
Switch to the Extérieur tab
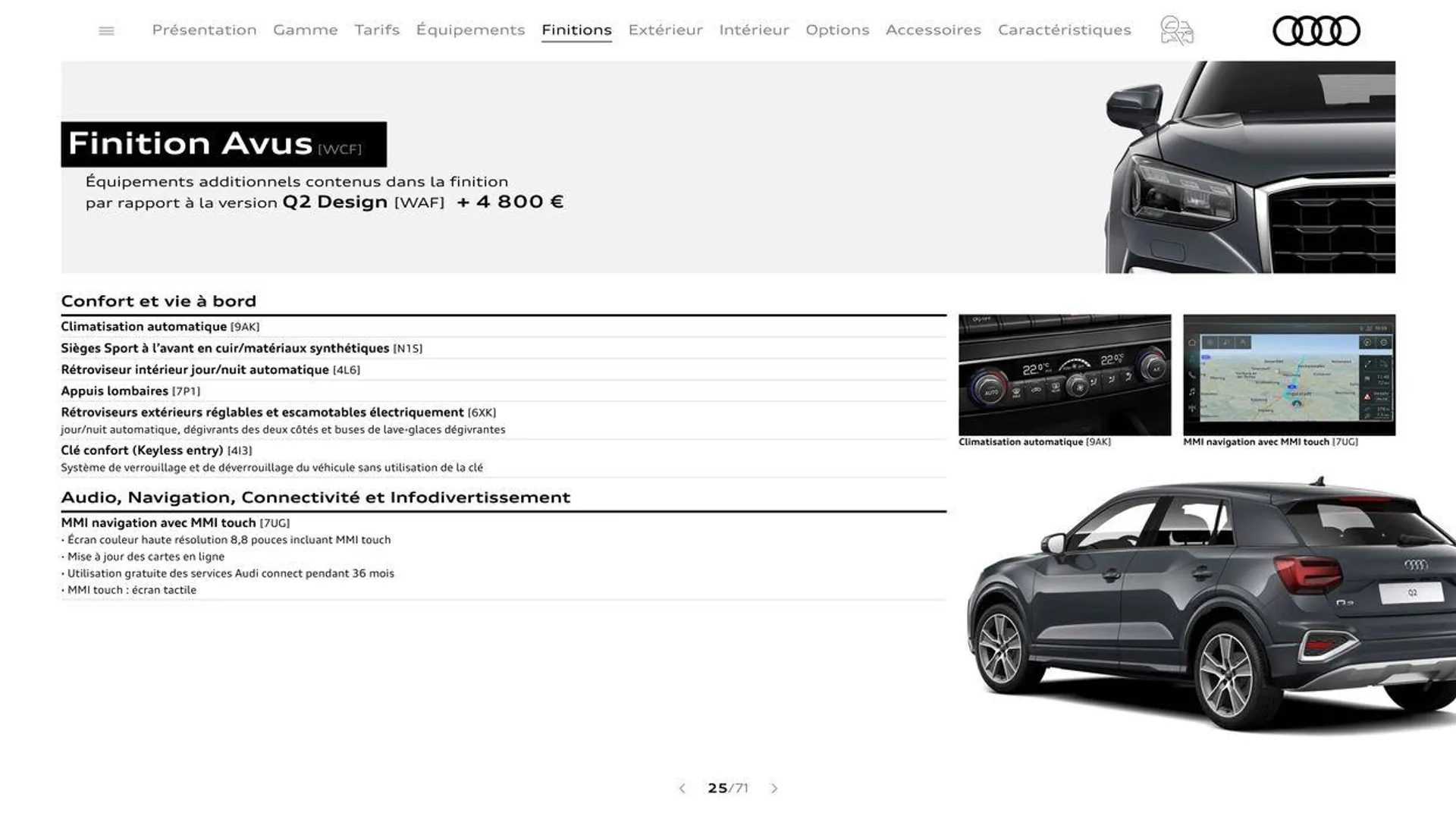point(665,30)
